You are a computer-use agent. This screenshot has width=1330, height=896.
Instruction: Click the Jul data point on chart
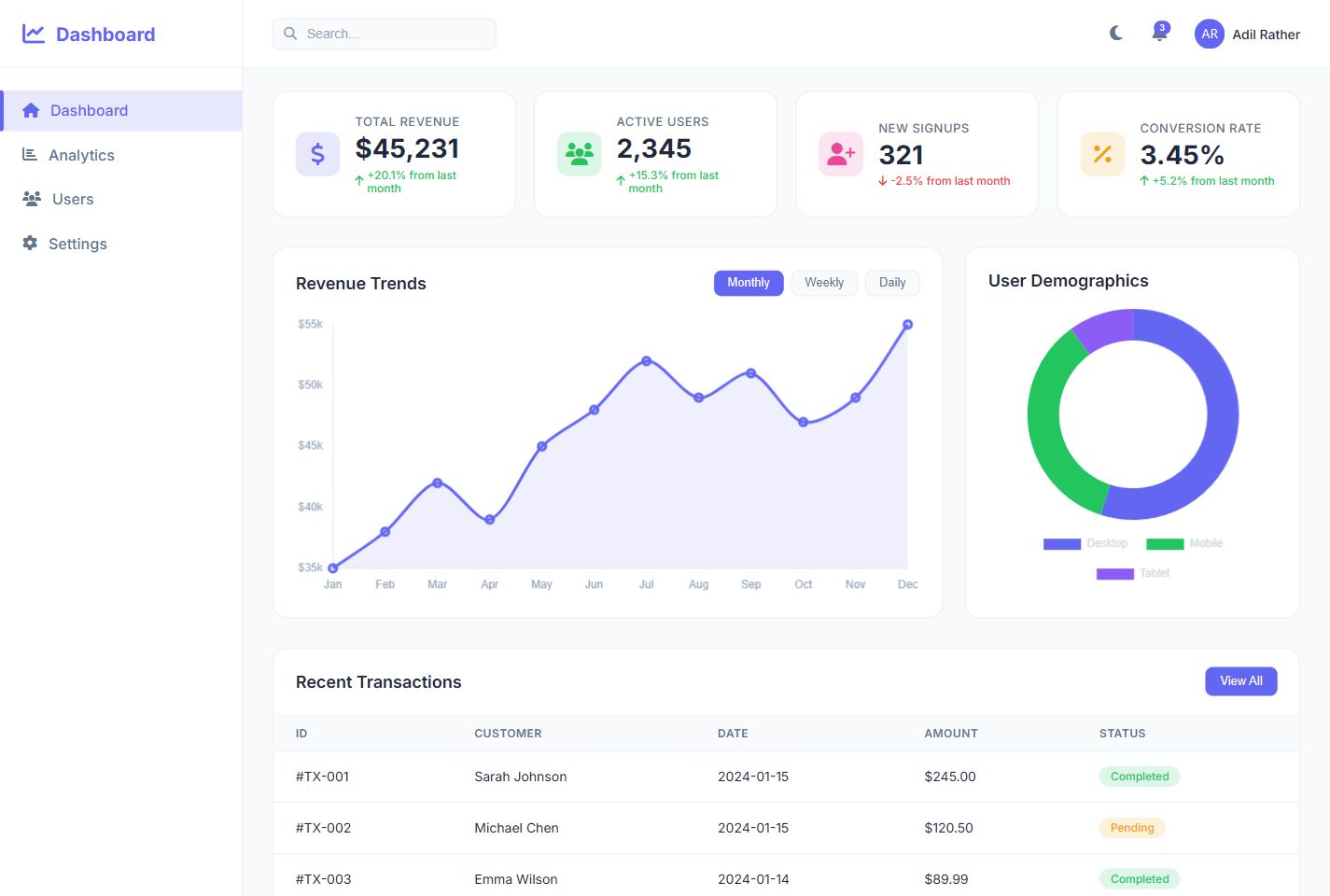[647, 361]
